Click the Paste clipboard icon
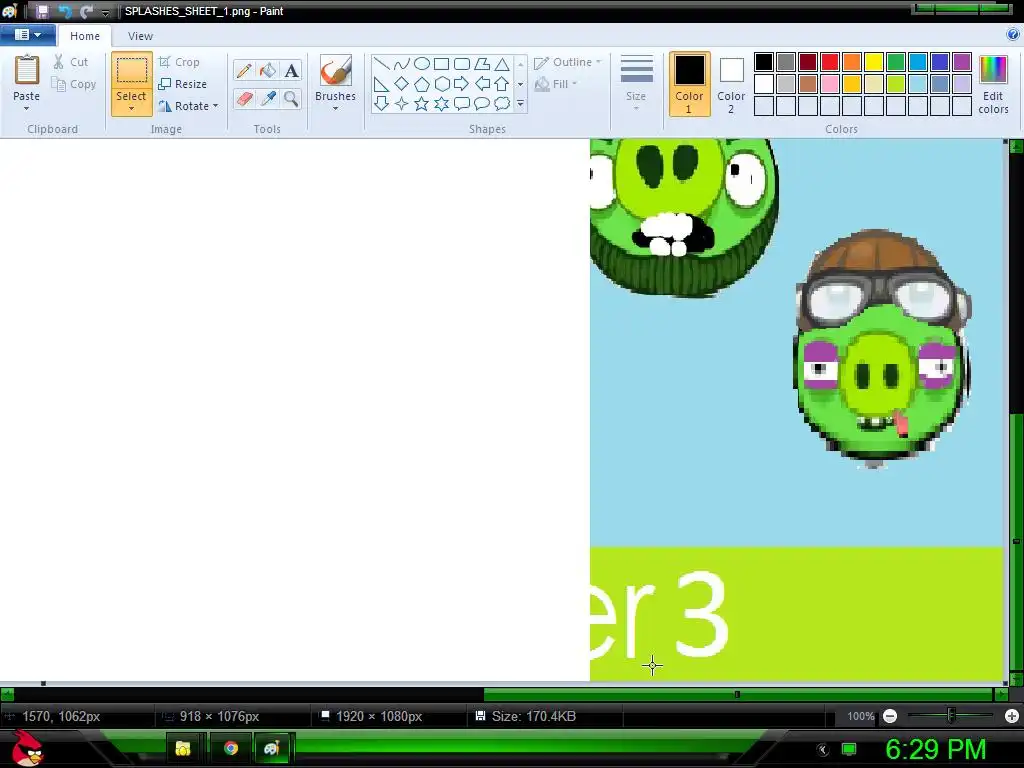Screen dimensions: 1024x768 [x=27, y=70]
